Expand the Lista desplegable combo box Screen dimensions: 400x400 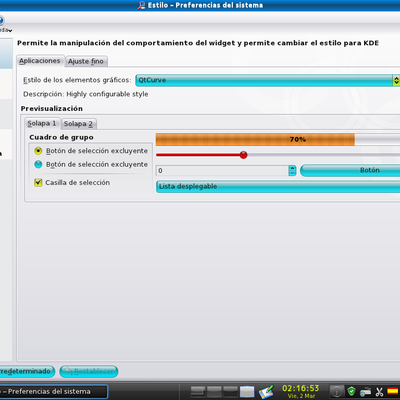(x=278, y=187)
